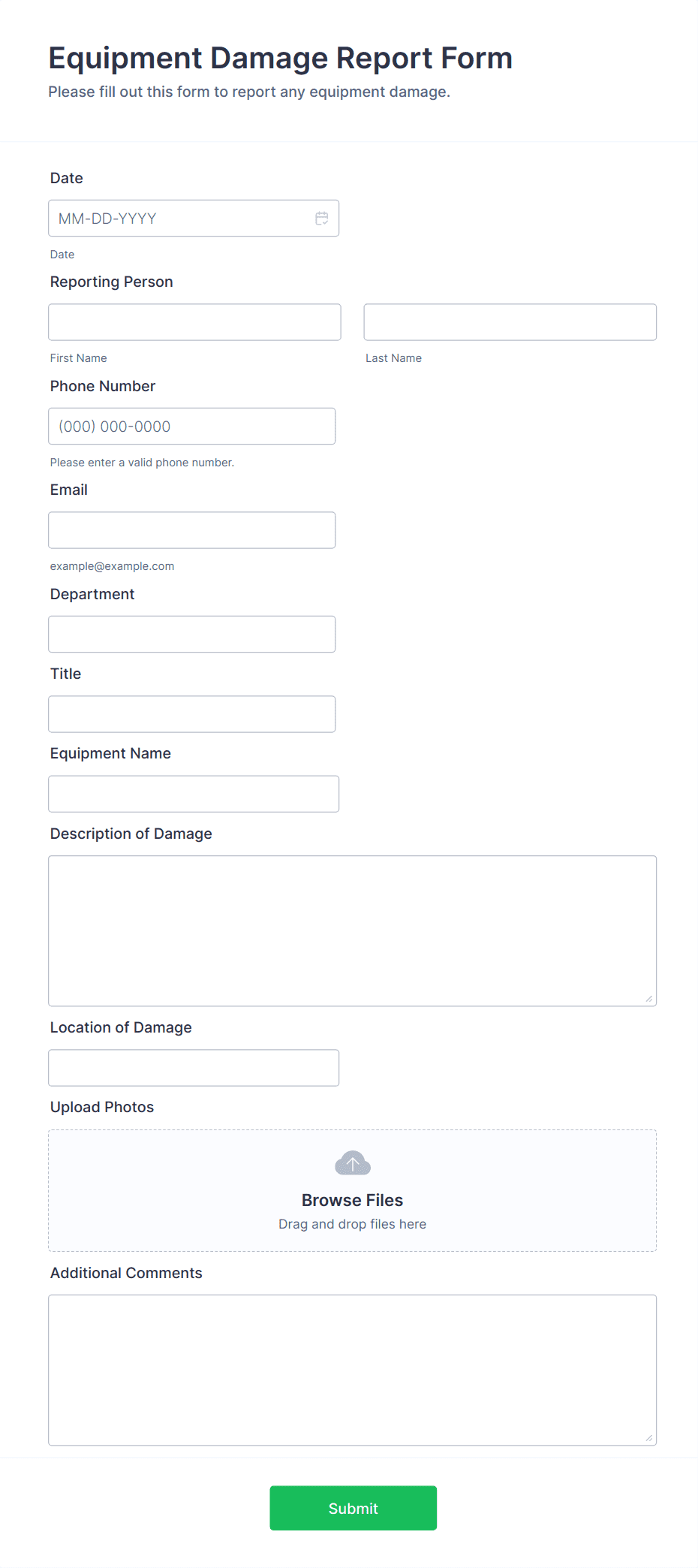Click the Department input field
This screenshot has height=1568, width=698.
(x=191, y=634)
